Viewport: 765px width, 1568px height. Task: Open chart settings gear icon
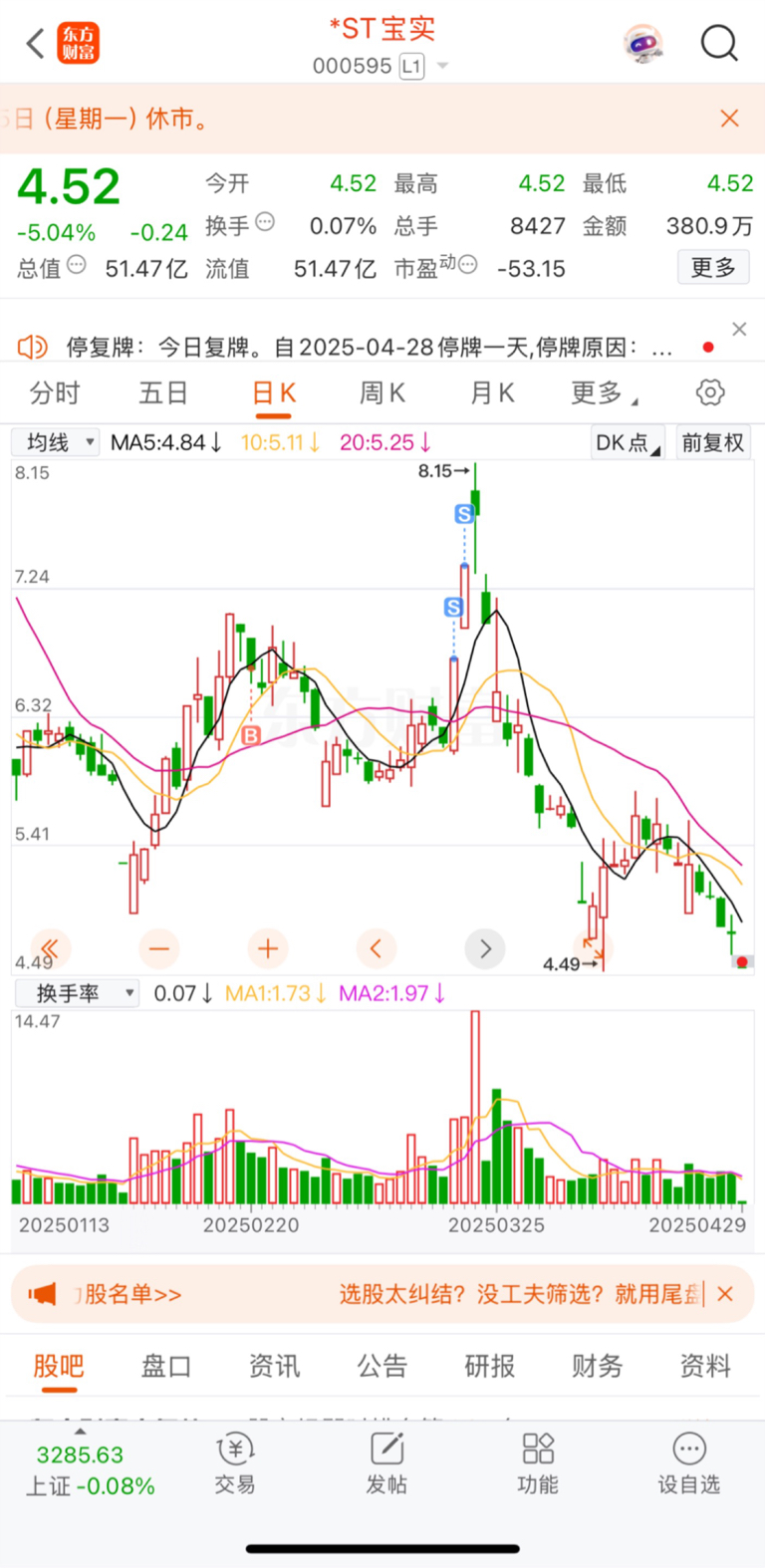tap(710, 392)
